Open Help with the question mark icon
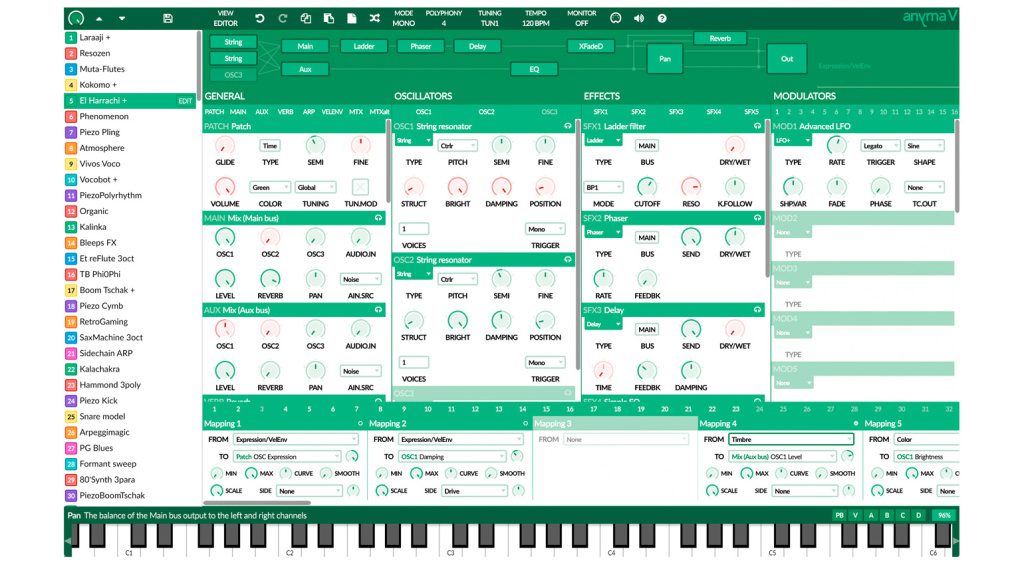The image size is (1024, 565). [x=662, y=18]
